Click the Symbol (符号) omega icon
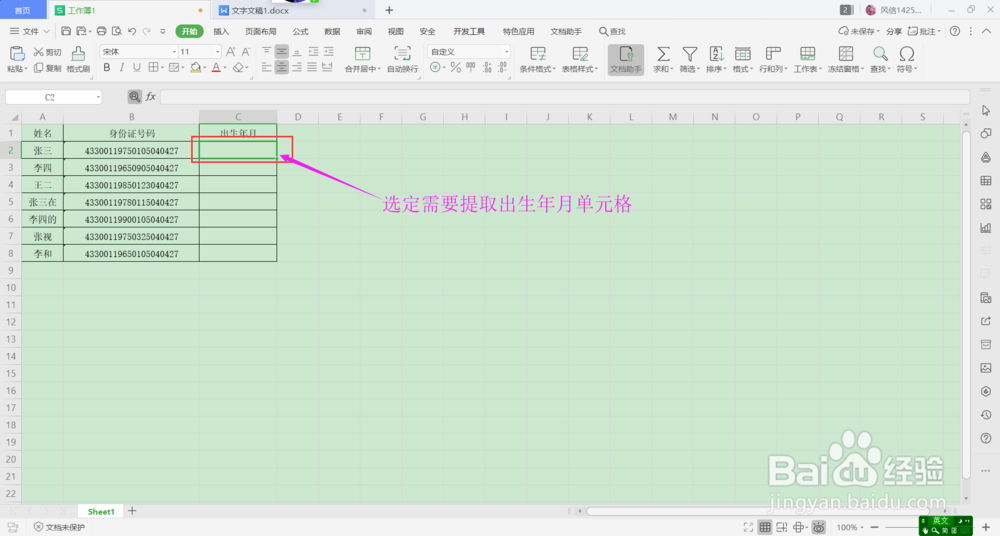 (x=906, y=54)
